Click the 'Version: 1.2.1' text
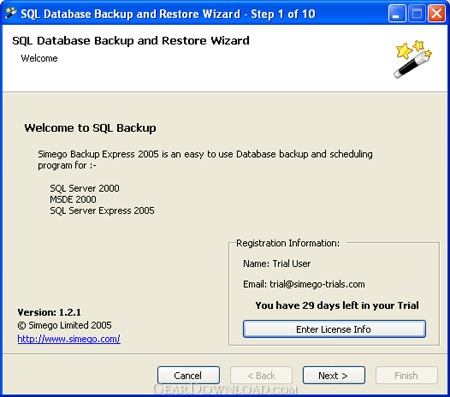The image size is (450, 397). tap(49, 312)
